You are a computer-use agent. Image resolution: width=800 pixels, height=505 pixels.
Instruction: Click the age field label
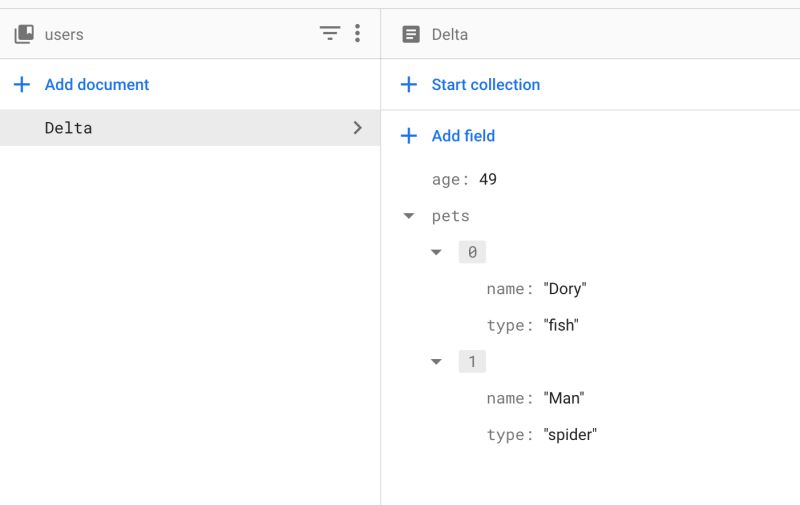(450, 180)
